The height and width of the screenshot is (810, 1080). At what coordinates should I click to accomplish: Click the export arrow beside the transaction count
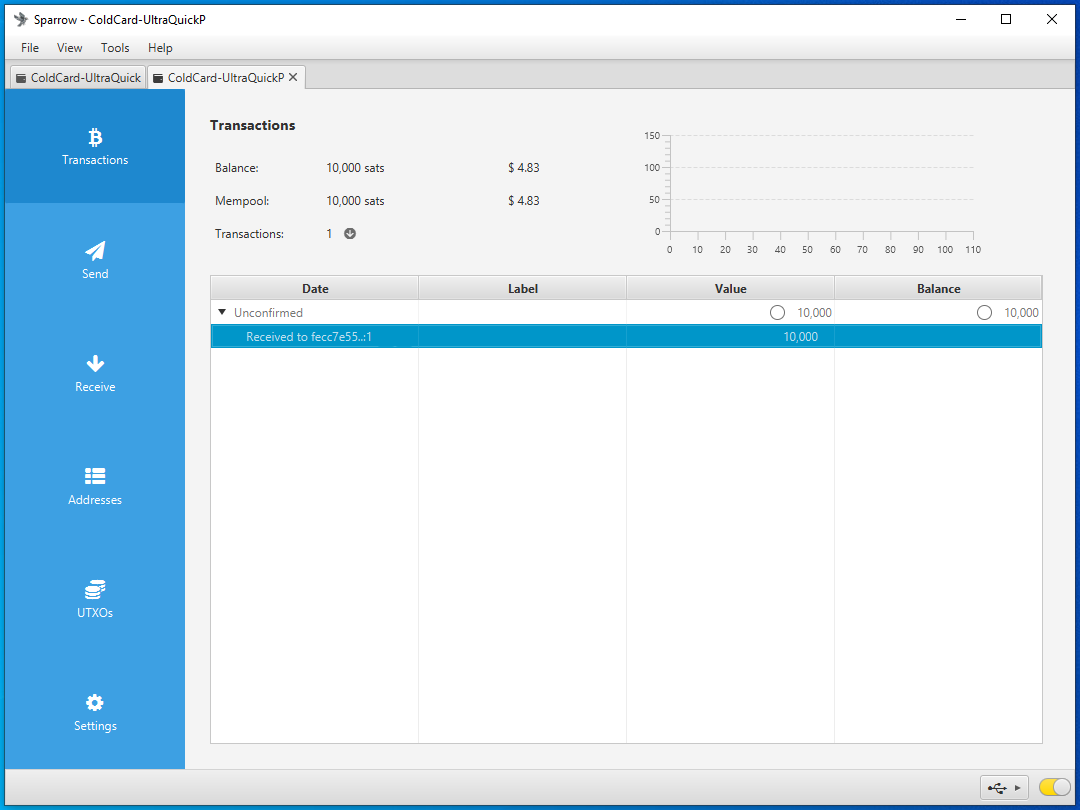pyautogui.click(x=350, y=233)
